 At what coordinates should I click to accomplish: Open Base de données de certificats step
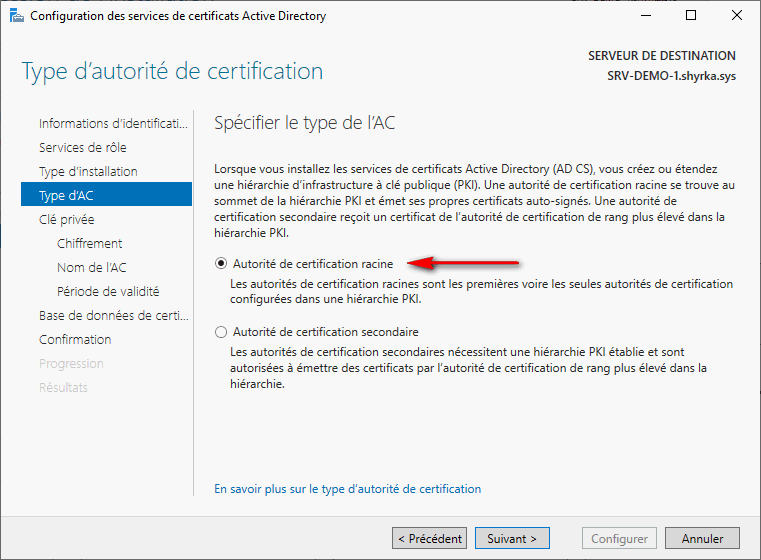coord(112,316)
